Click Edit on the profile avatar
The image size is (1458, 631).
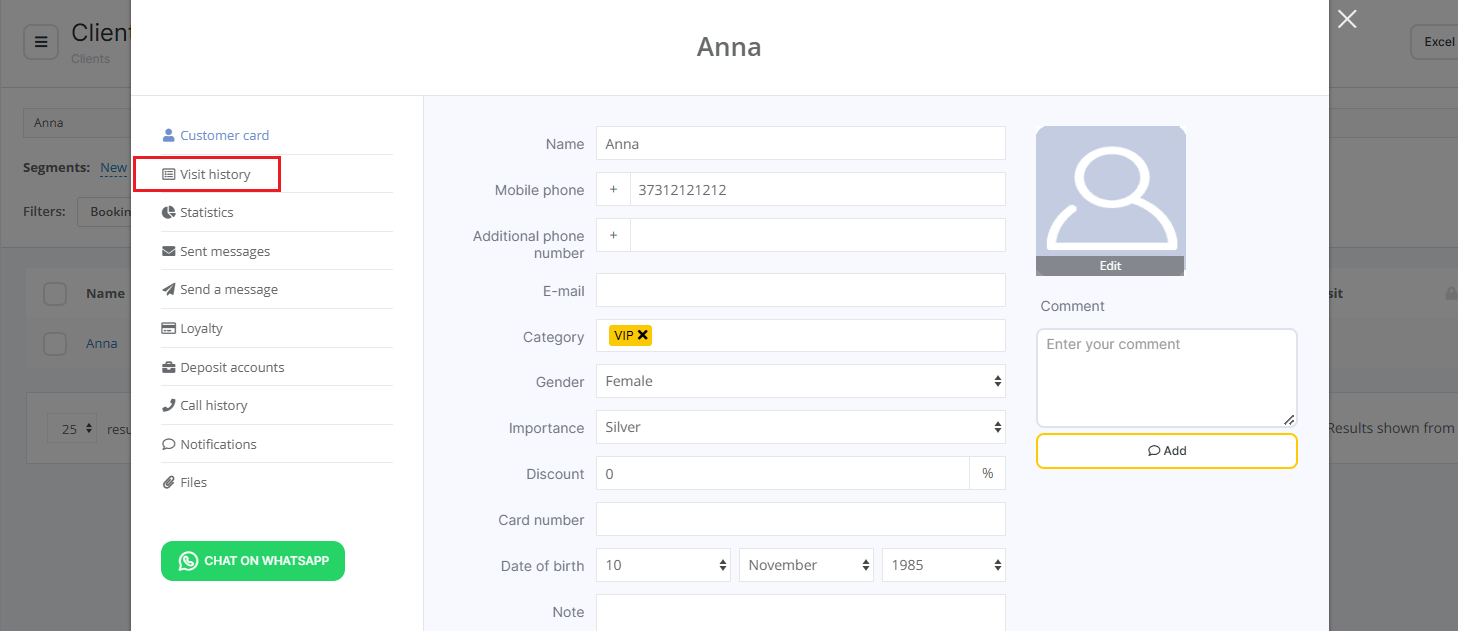point(1110,266)
